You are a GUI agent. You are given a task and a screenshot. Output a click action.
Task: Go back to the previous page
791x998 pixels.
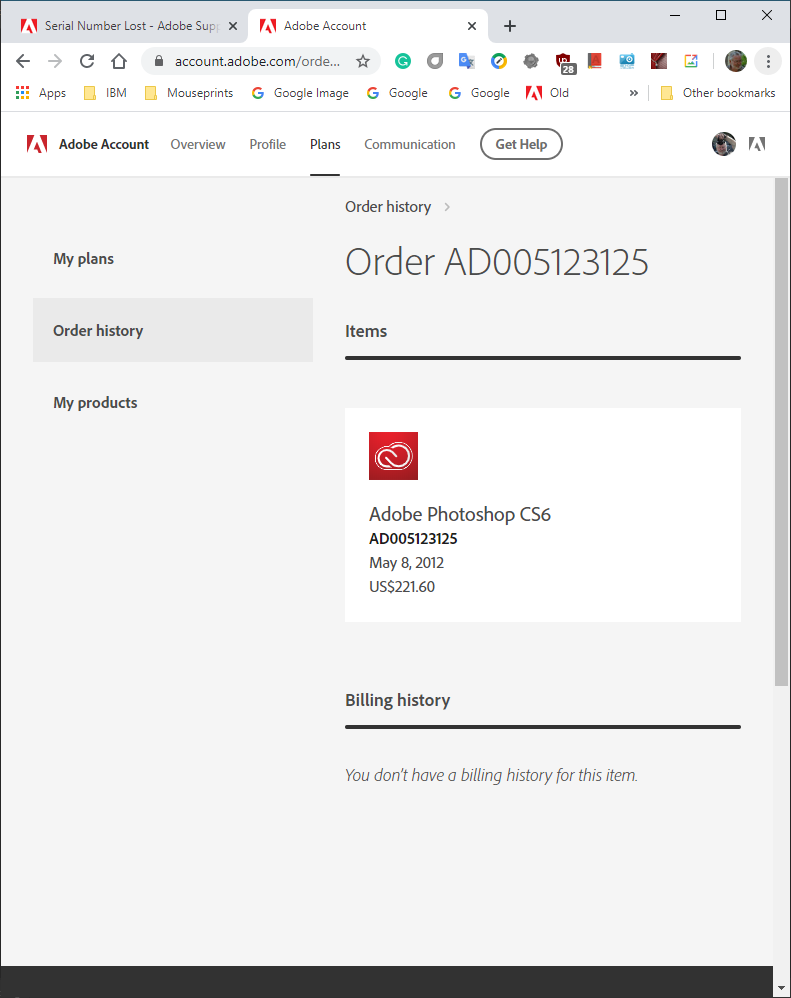tap(23, 61)
